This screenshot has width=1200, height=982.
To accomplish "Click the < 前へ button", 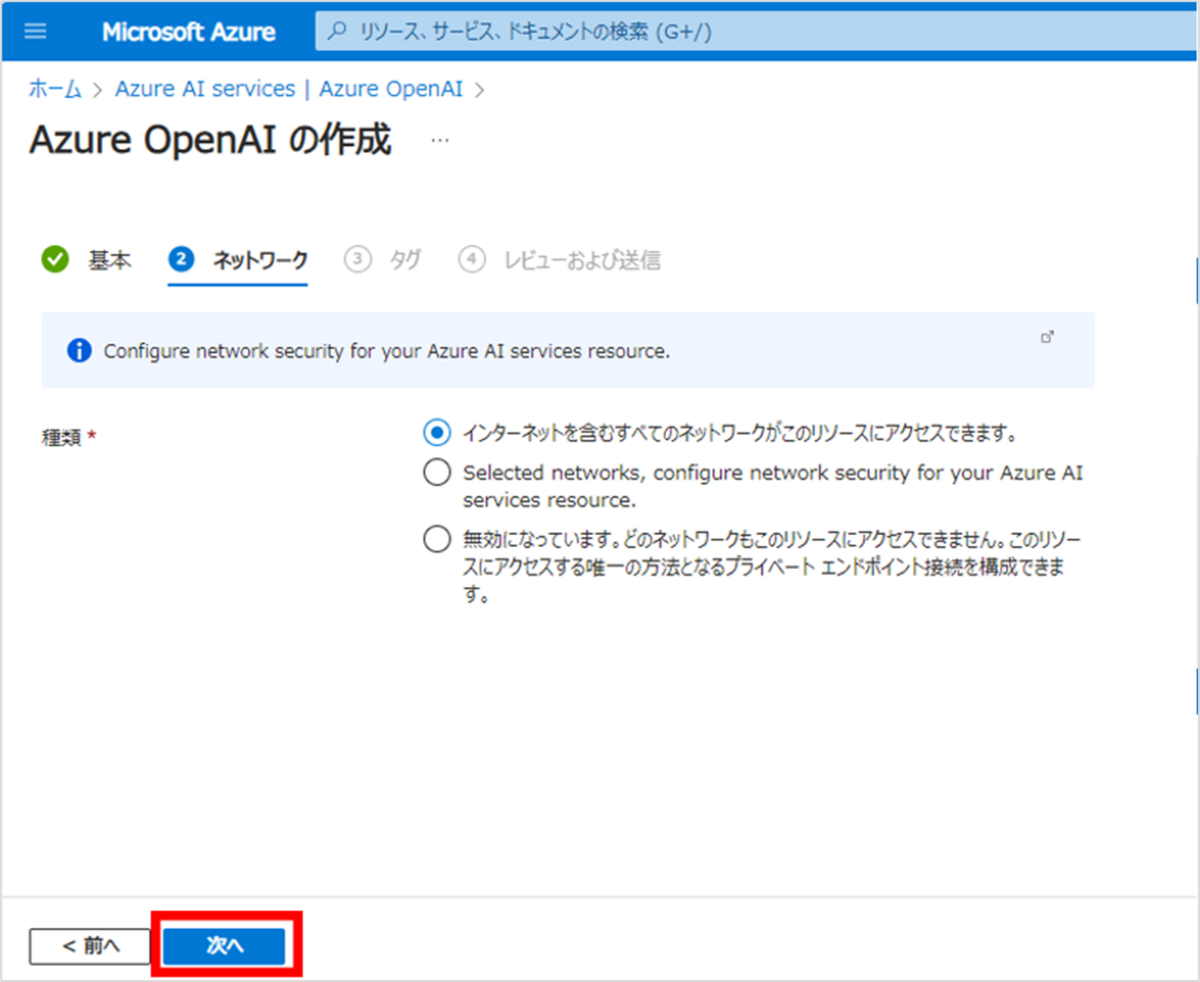I will [x=90, y=946].
